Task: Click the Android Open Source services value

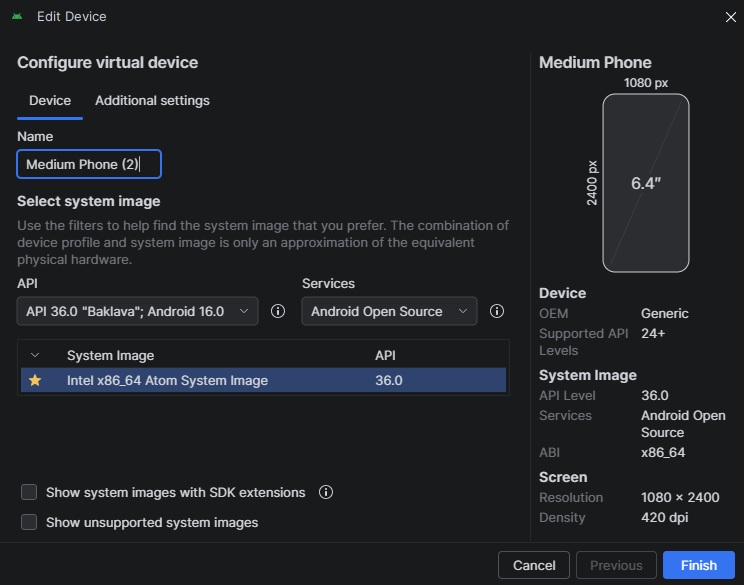Action: pyautogui.click(x=683, y=424)
